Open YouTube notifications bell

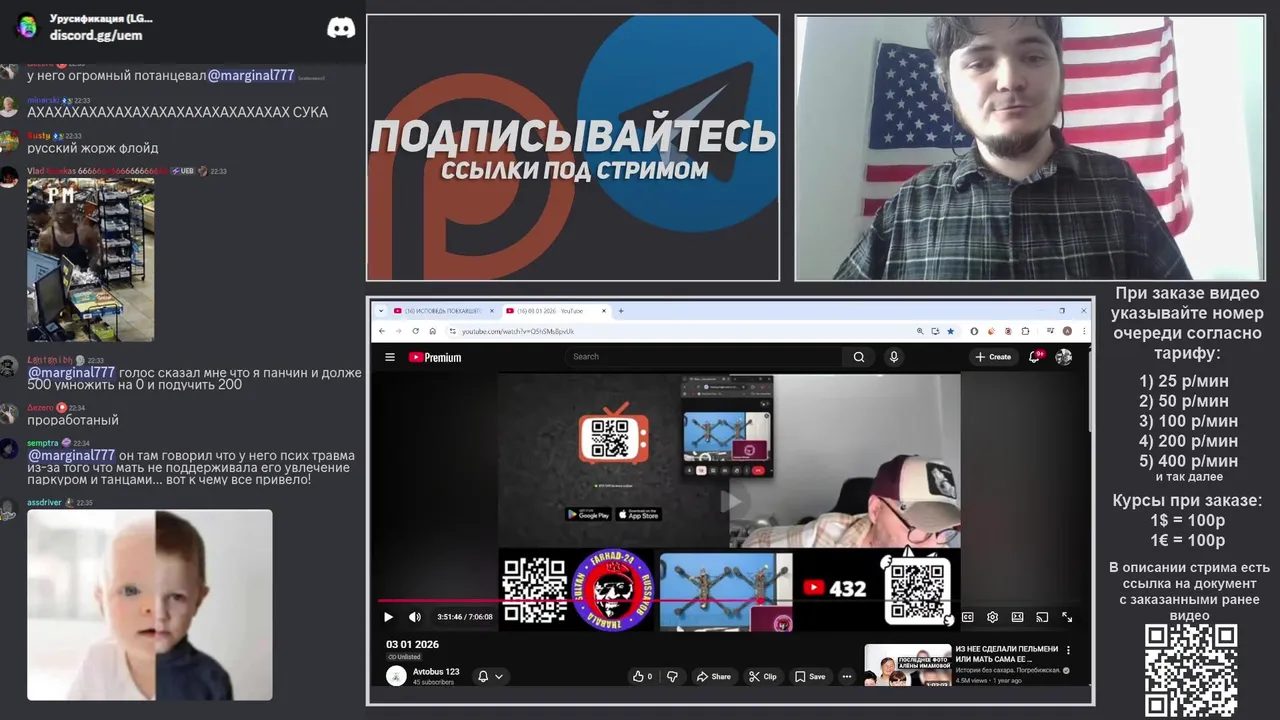coord(1035,357)
